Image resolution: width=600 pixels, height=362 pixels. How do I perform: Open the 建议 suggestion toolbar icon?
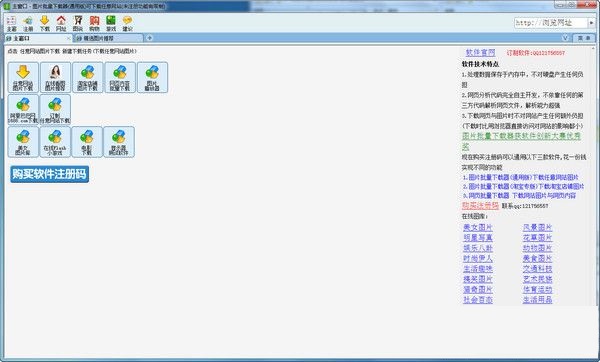[x=127, y=24]
